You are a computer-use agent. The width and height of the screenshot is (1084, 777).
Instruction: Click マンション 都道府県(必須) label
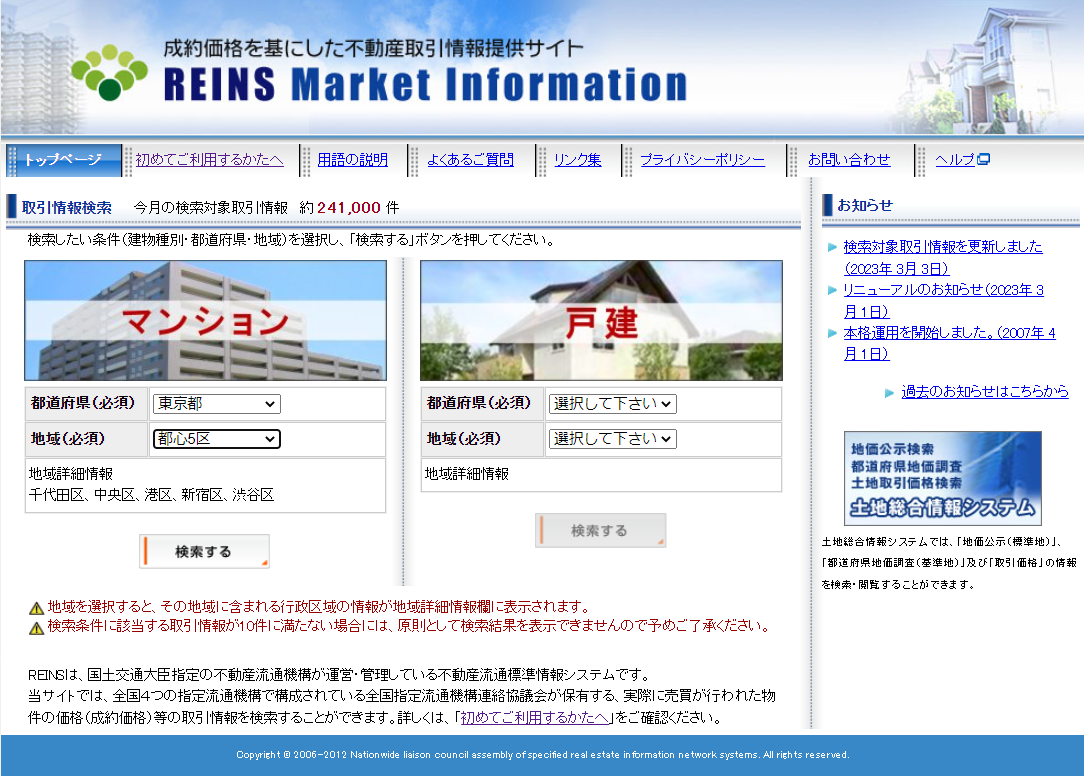click(x=82, y=403)
